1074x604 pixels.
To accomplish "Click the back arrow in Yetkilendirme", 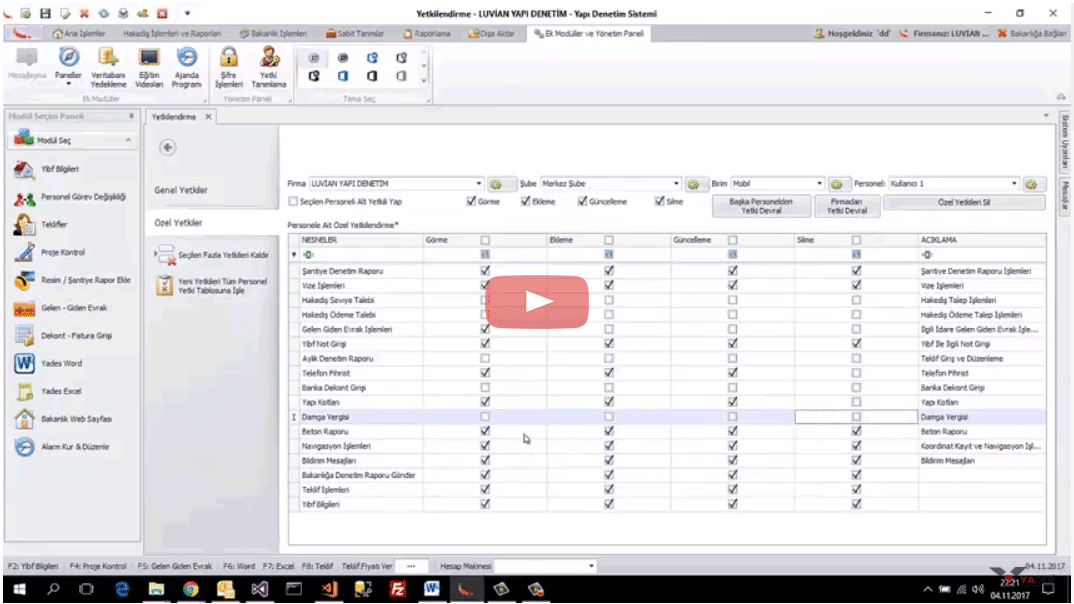I will point(168,147).
